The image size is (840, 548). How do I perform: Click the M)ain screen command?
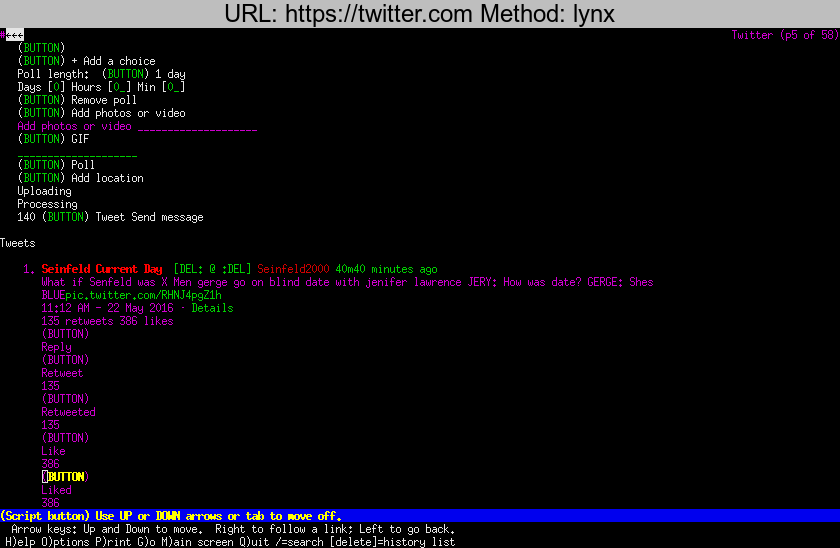point(198,542)
